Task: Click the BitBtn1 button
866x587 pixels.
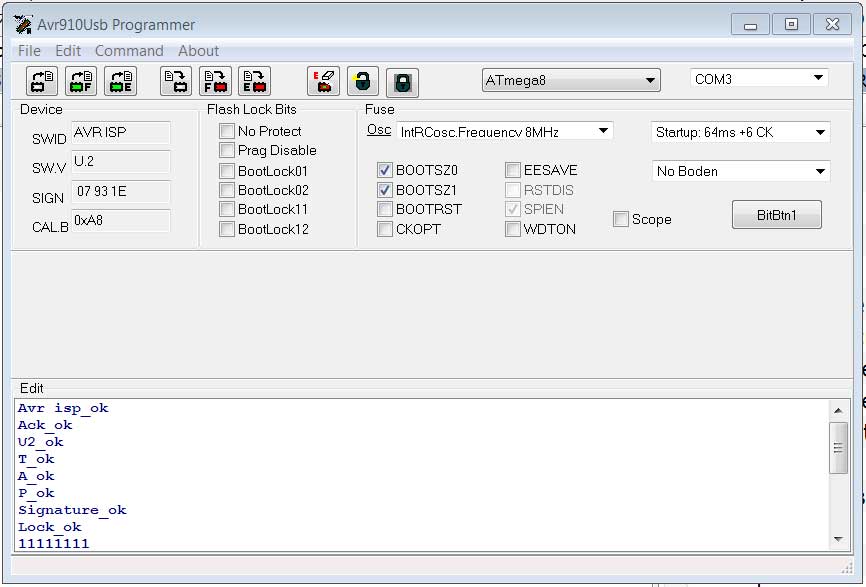Action: (777, 215)
